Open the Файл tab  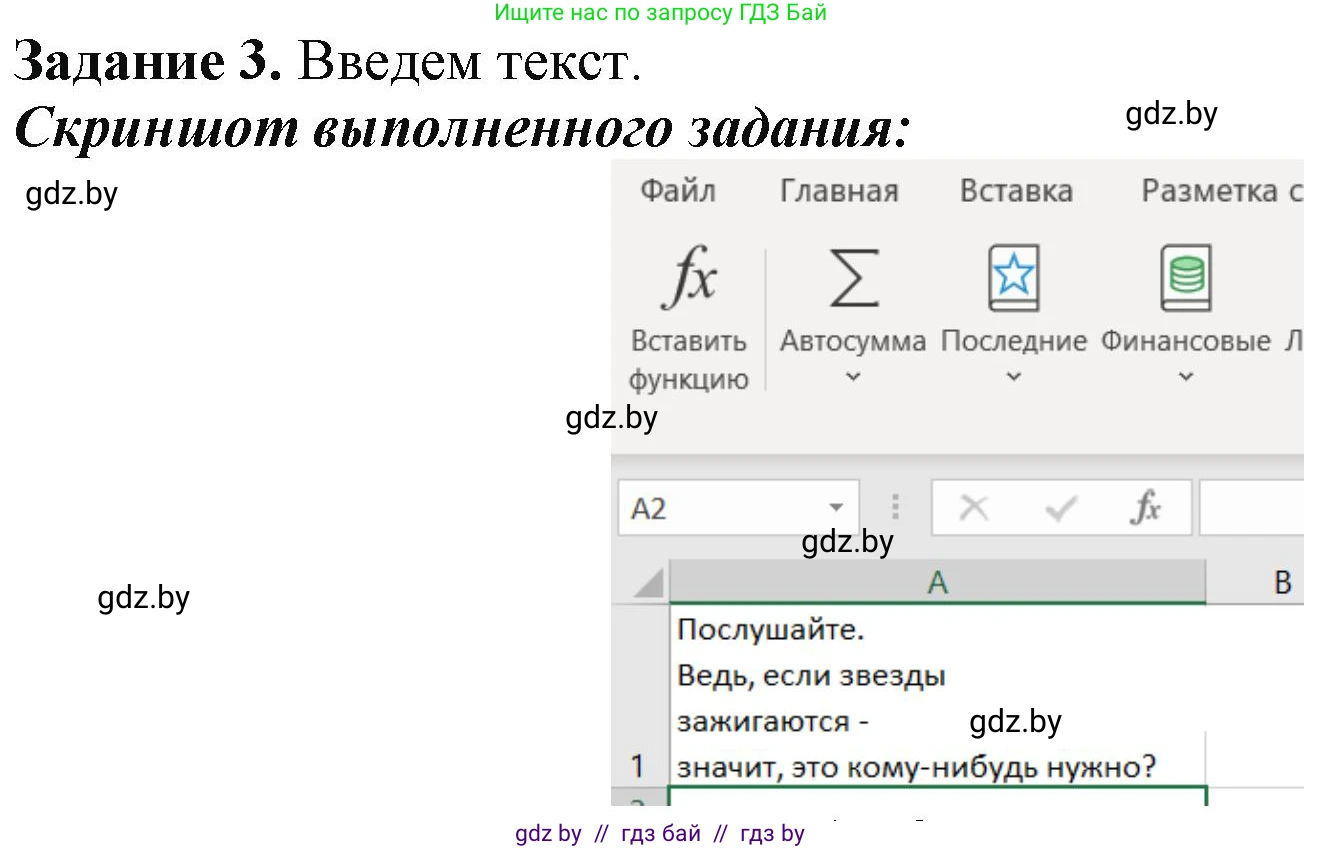pos(677,191)
